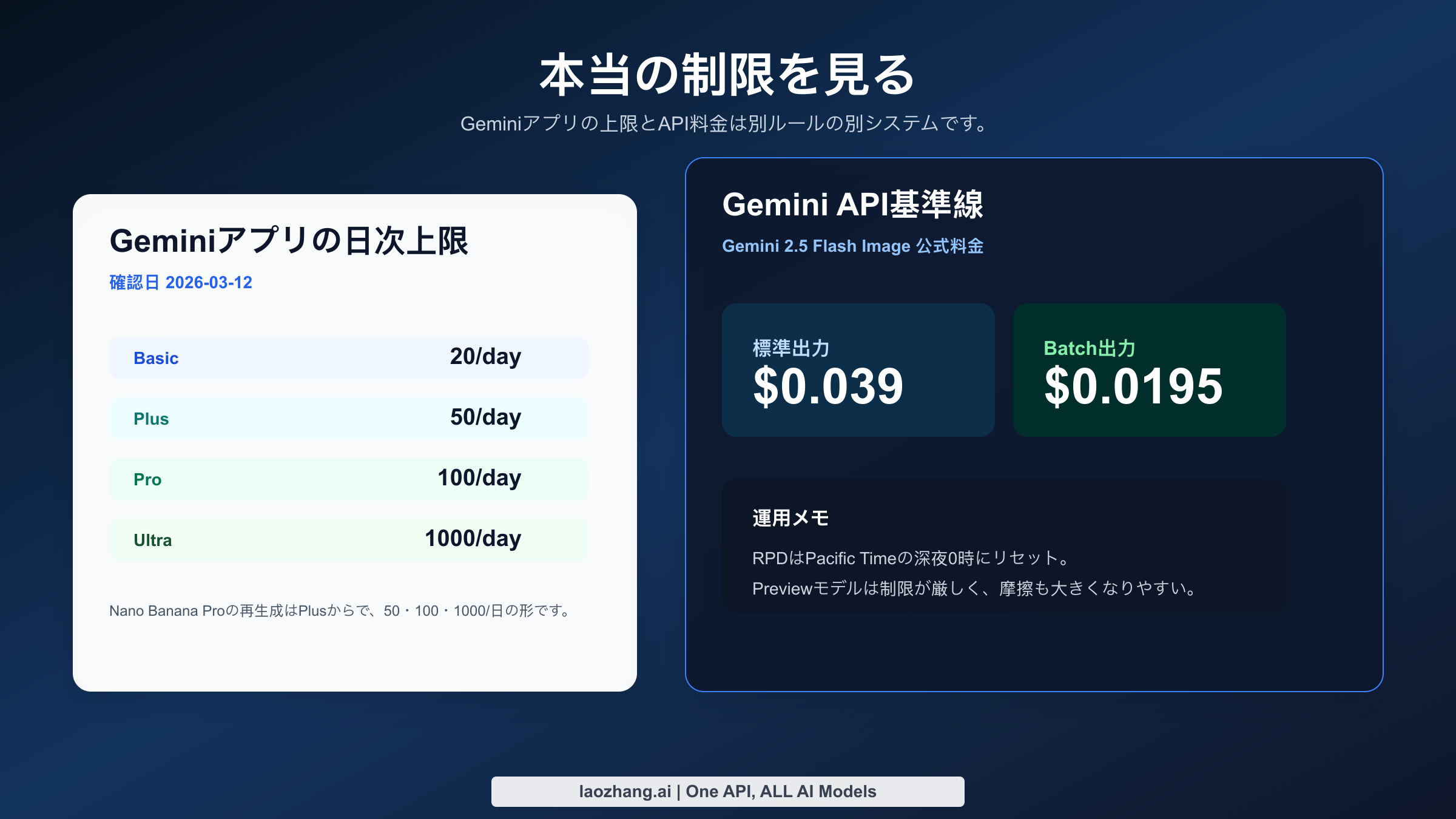
Task: Click the 20/day limit value
Action: [485, 357]
